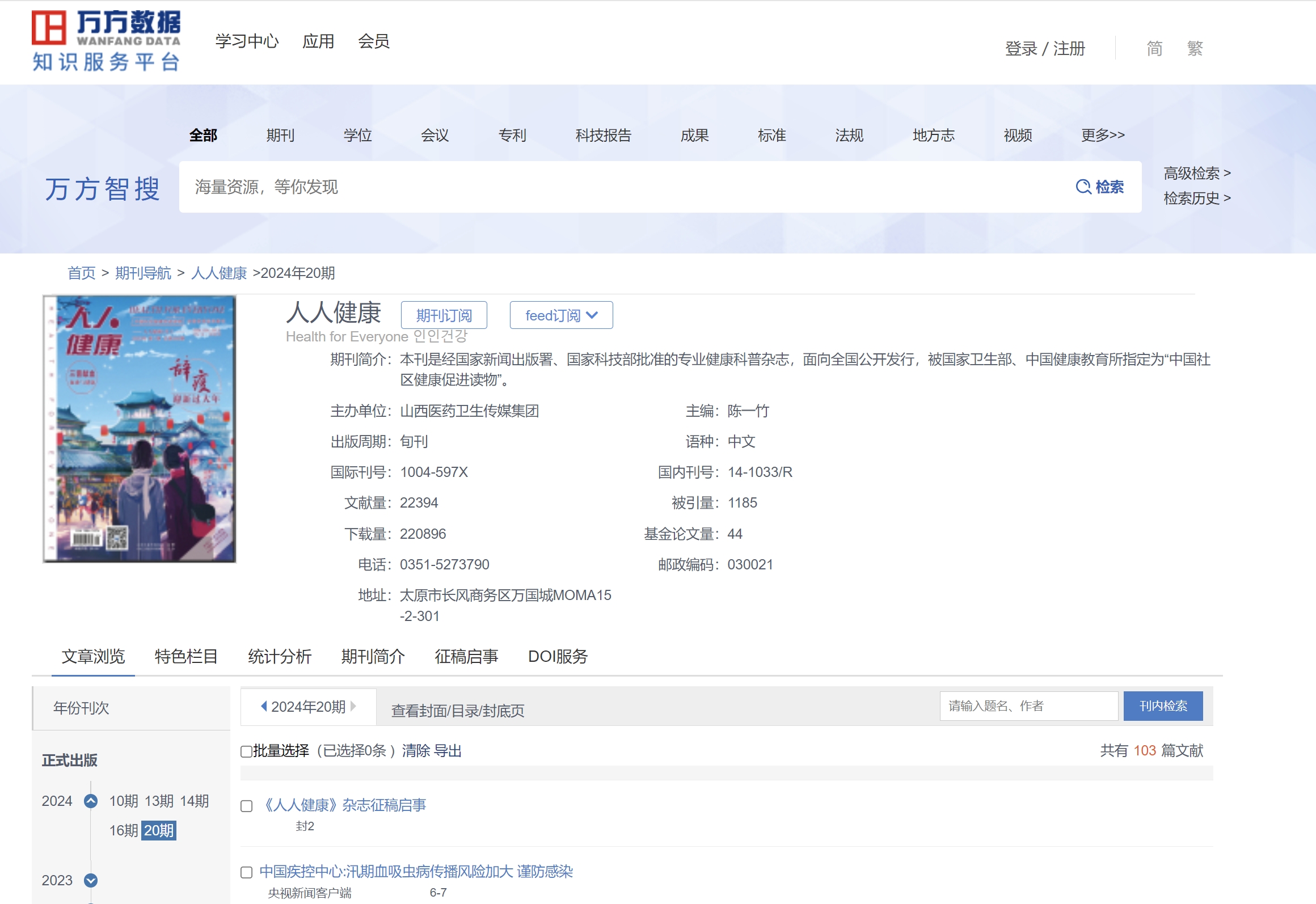Go to previous issue arrow beside 2024年20期
This screenshot has width=1316, height=904.
tap(264, 706)
